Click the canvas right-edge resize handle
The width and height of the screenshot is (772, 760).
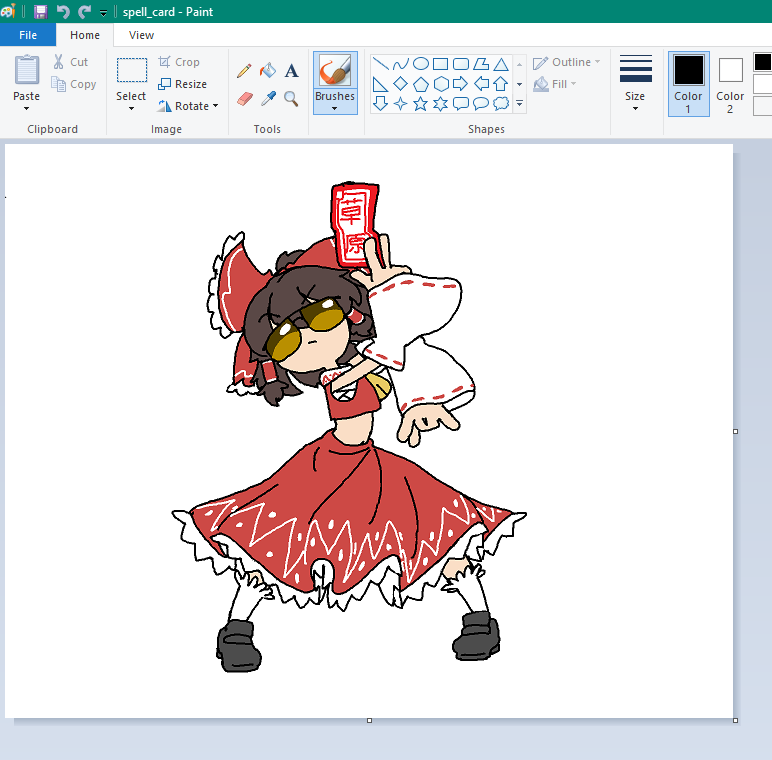[736, 431]
